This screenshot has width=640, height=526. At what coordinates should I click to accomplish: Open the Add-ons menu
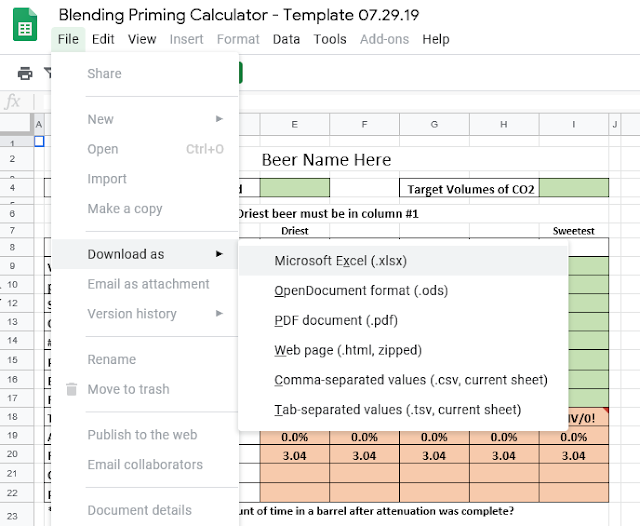384,39
